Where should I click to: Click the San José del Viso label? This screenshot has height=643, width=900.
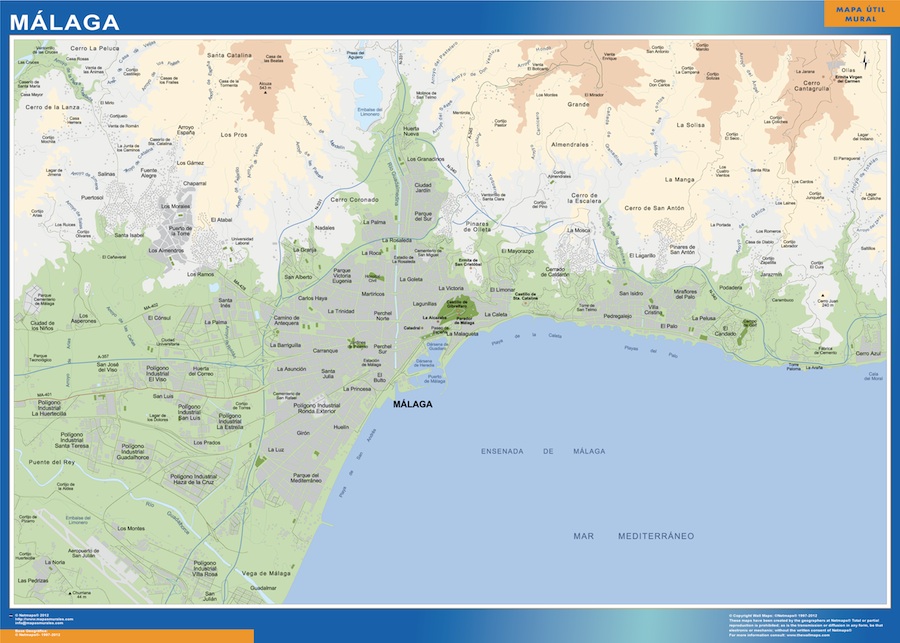107,367
